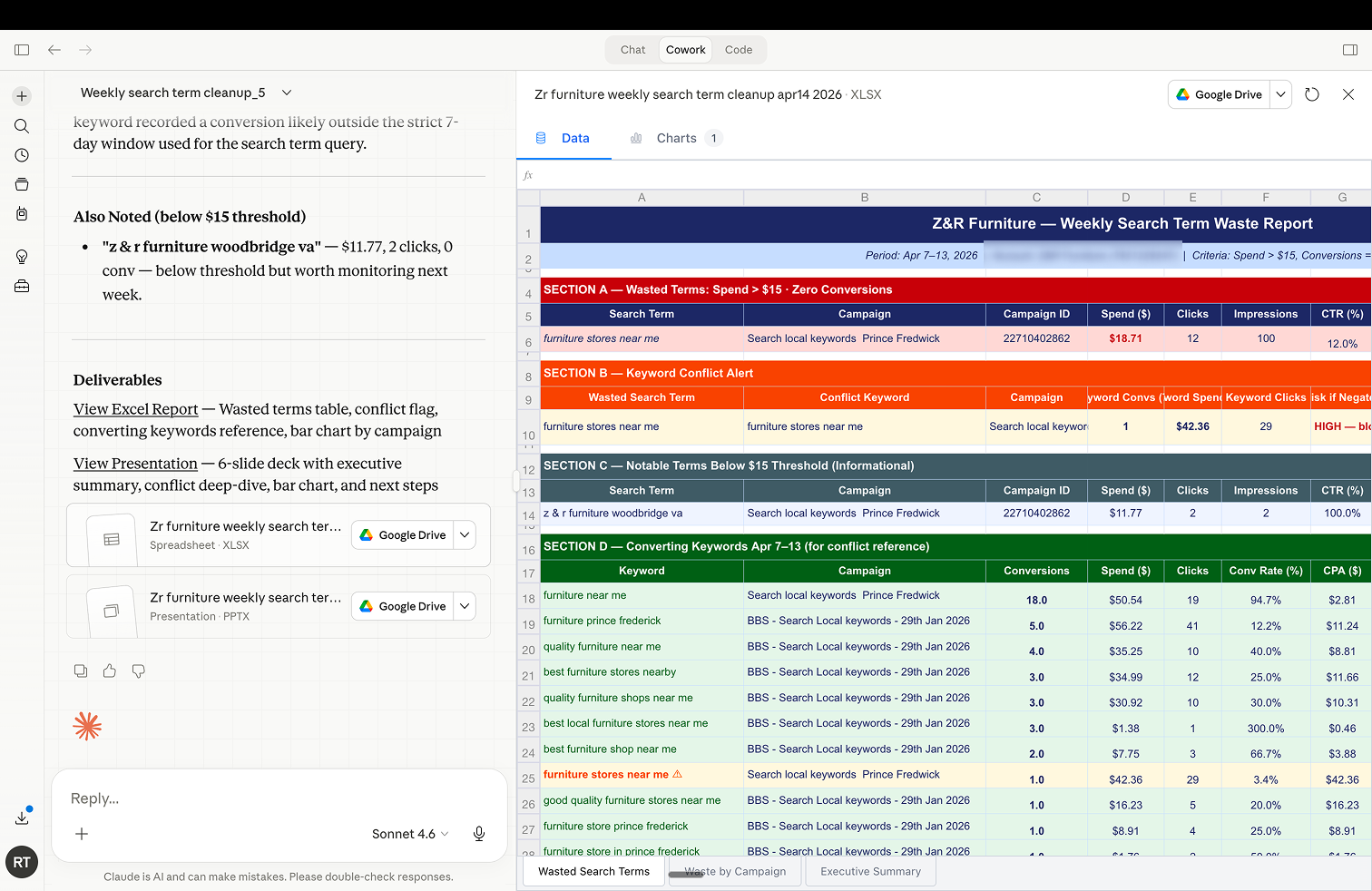Switch to the Charts tab
Screen dimensions: 1372x891
[x=676, y=137]
